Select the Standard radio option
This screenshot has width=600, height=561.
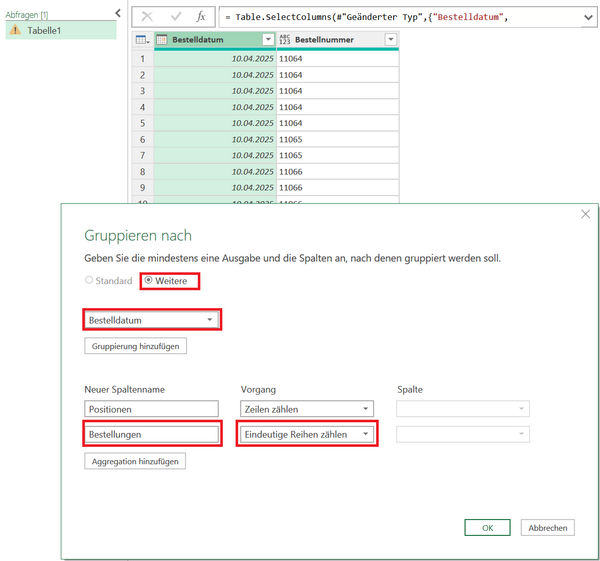point(87,281)
